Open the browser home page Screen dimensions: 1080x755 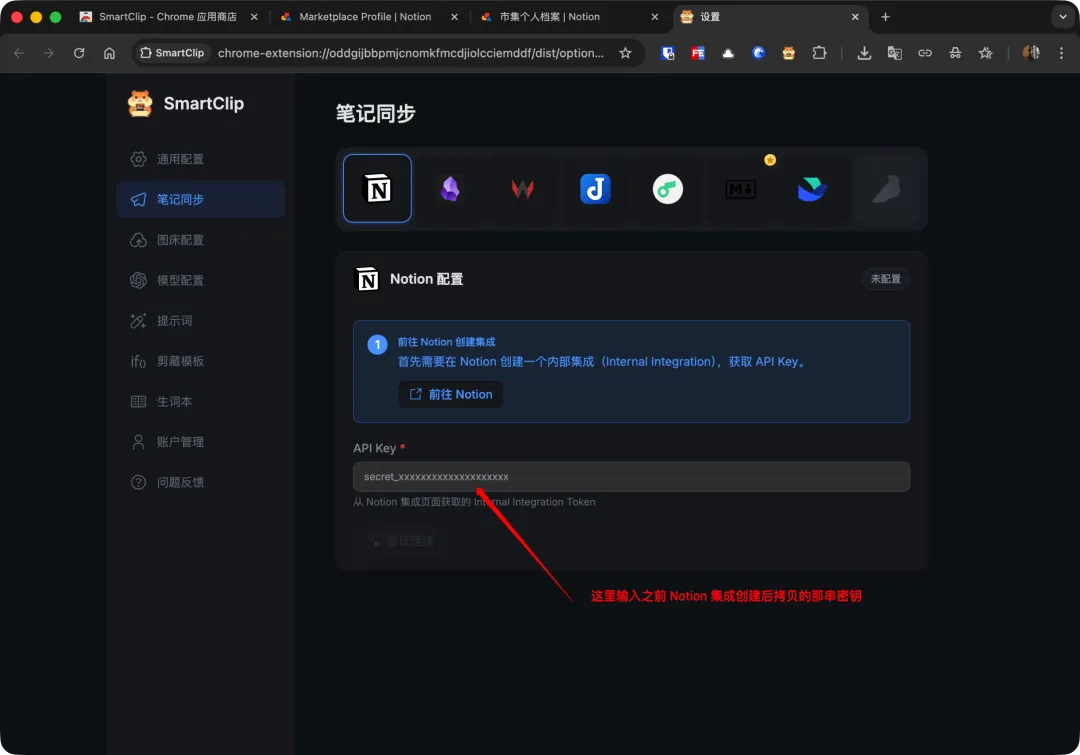coord(110,53)
